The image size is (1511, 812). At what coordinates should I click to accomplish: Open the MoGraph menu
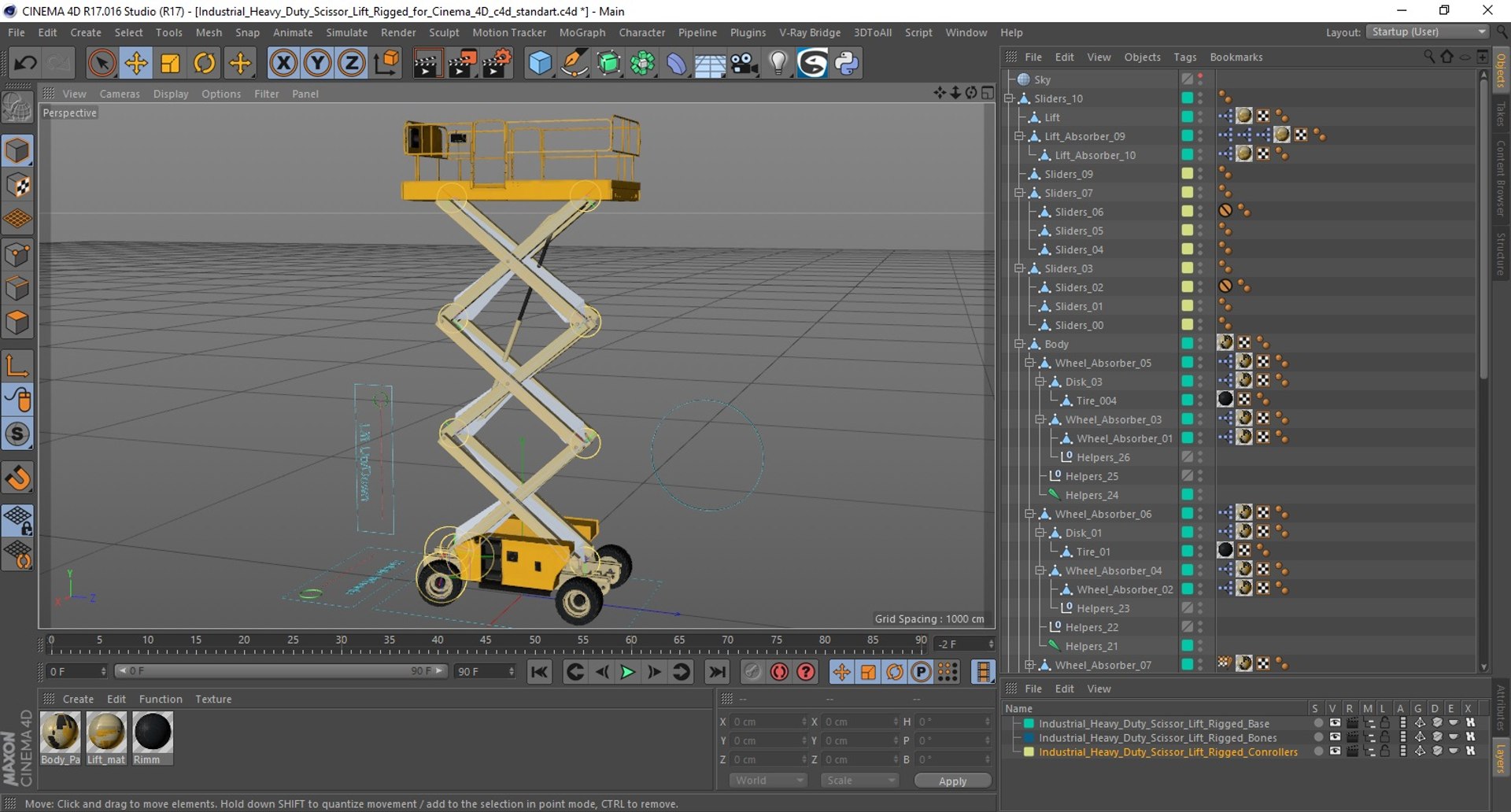coord(582,32)
